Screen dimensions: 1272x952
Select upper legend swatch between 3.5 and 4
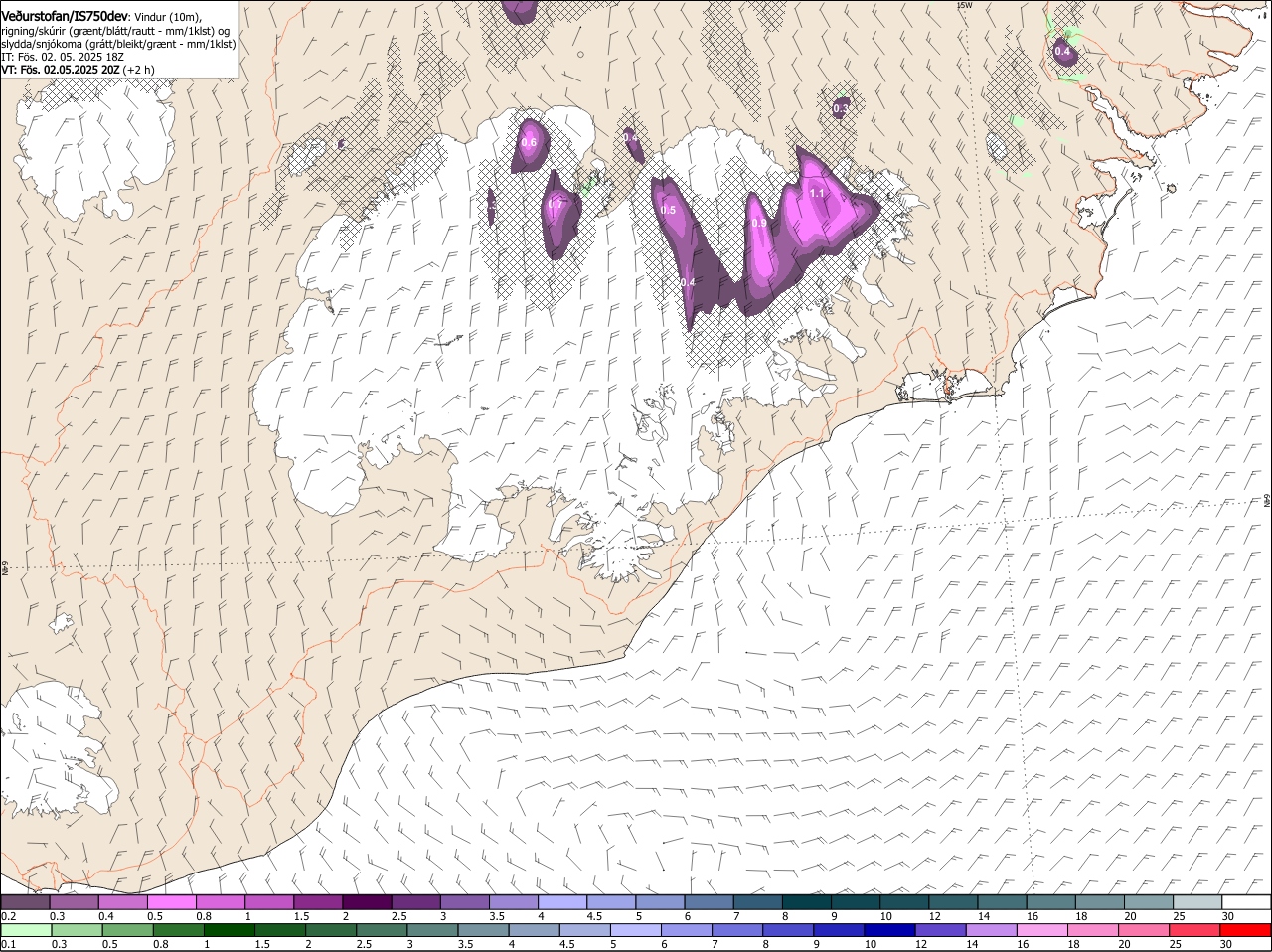[514, 902]
